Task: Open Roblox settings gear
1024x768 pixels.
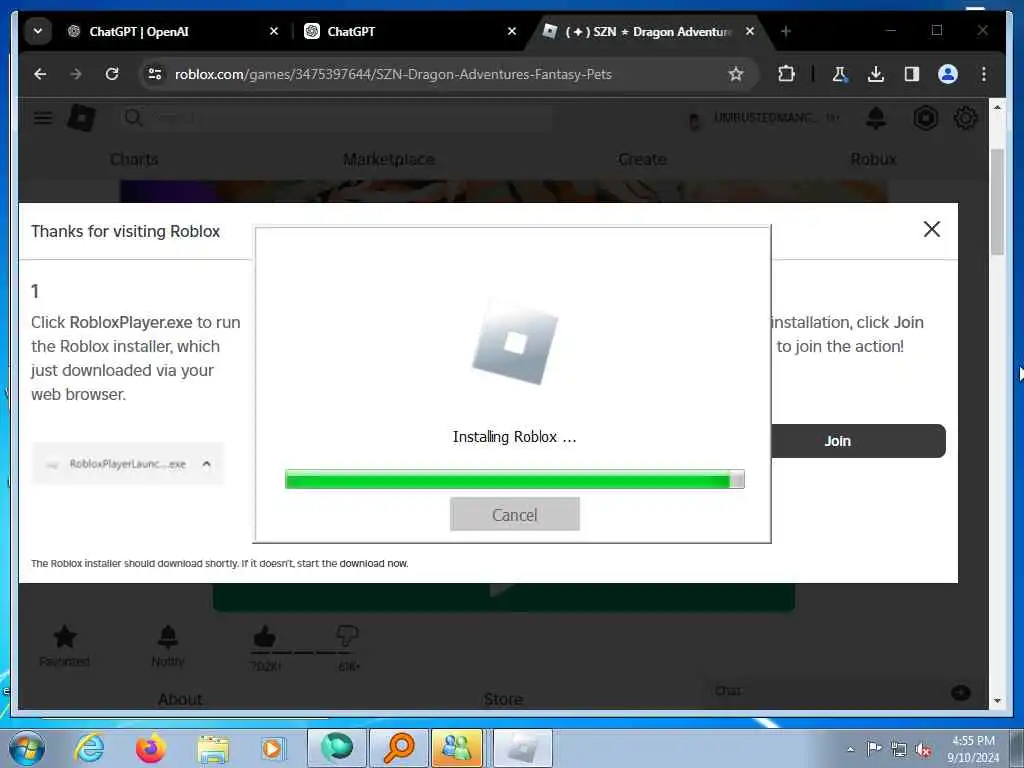Action: 965,118
